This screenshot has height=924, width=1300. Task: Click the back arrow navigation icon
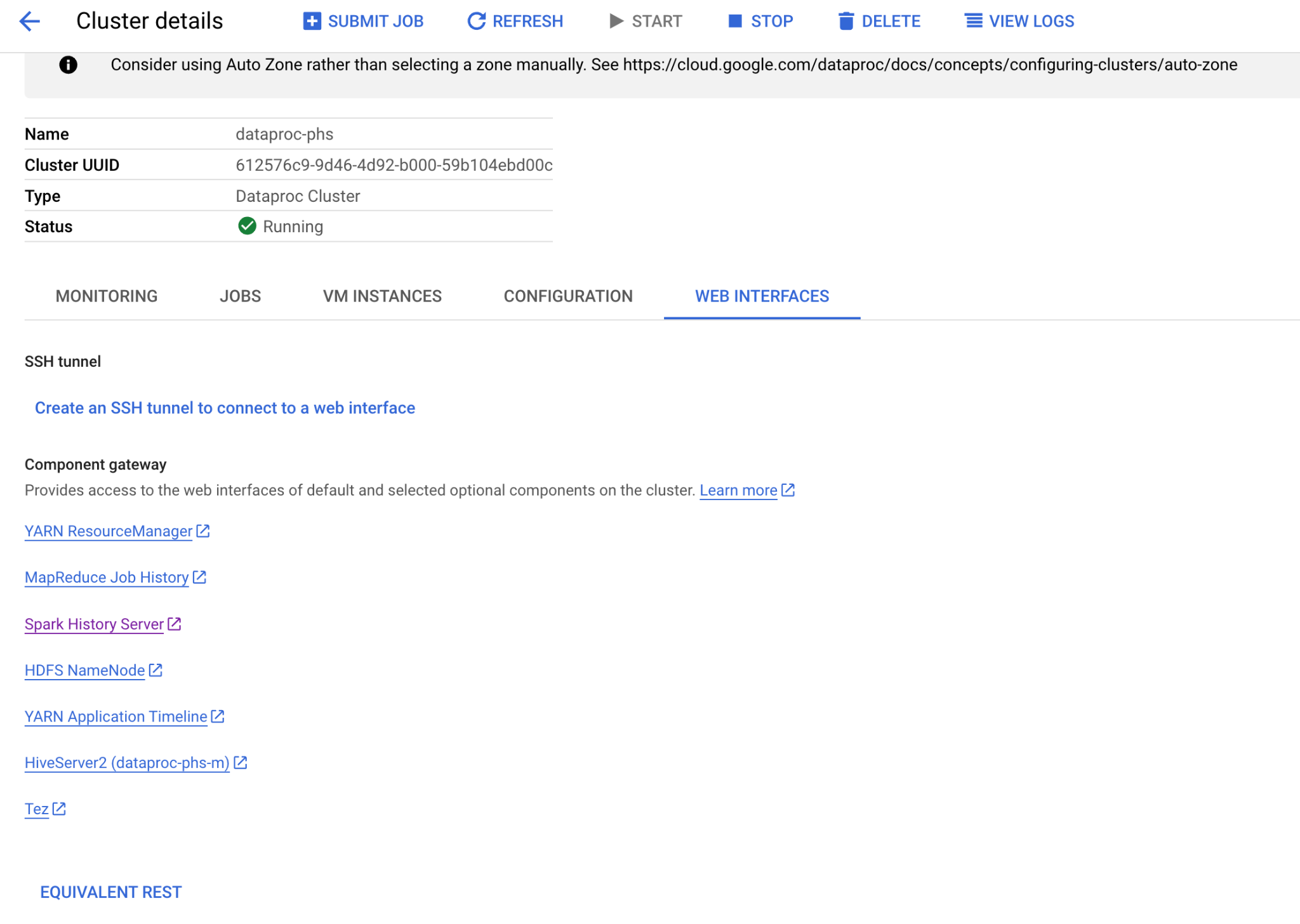coord(31,20)
